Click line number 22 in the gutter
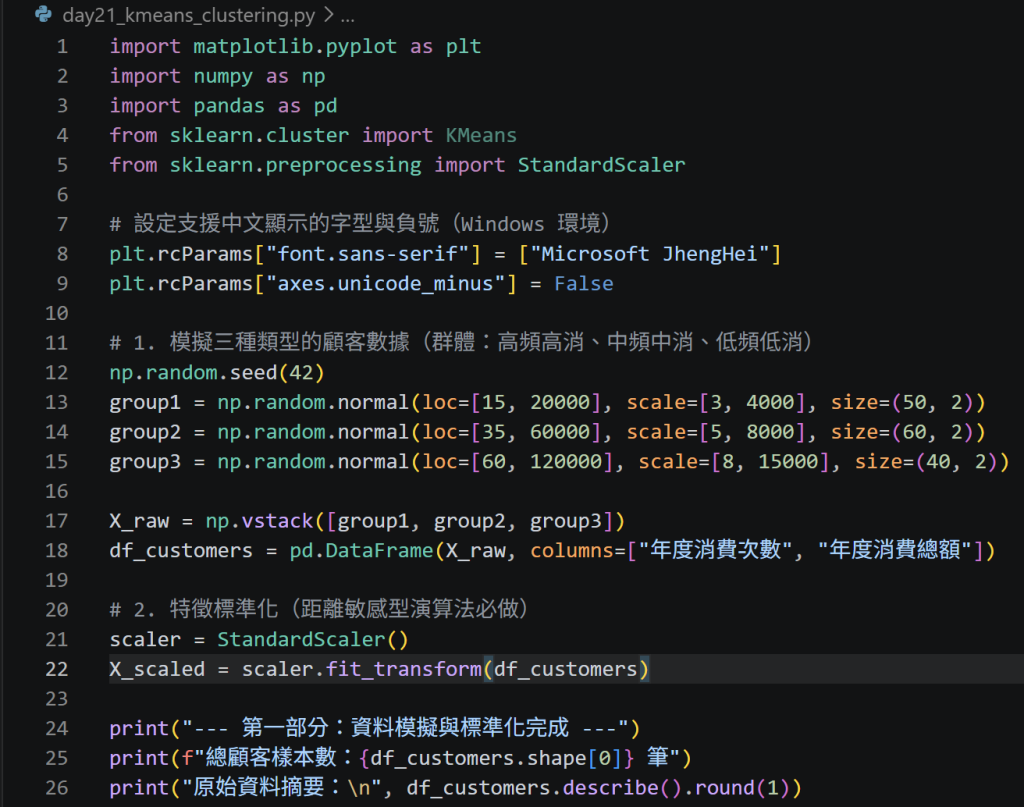Screen dimensions: 1024x807 (x=57, y=669)
